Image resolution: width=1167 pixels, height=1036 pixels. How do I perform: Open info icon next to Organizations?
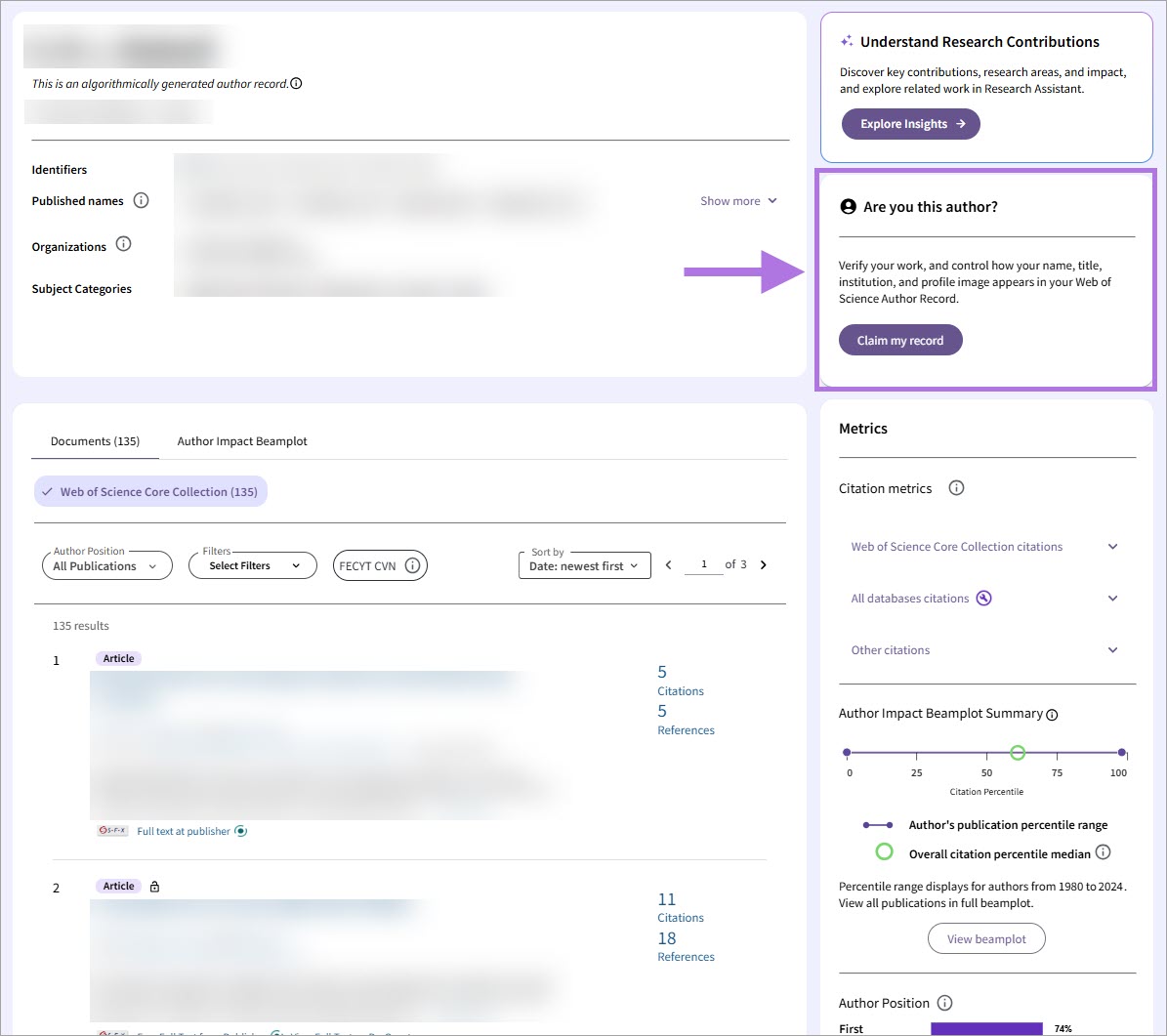[x=124, y=244]
